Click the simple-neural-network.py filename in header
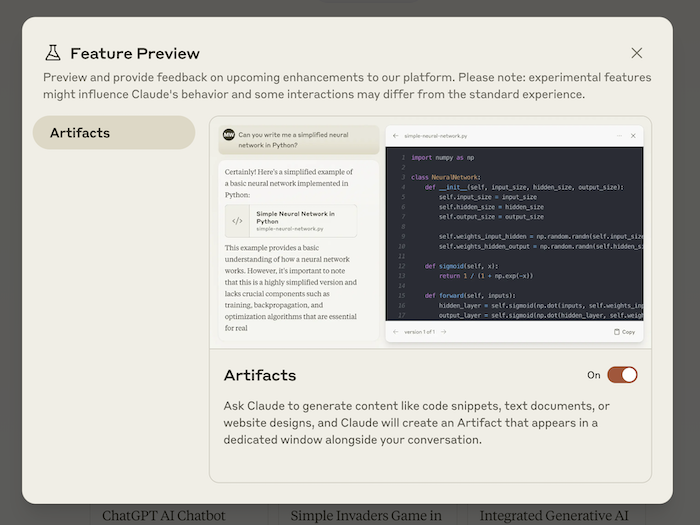This screenshot has width=700, height=525. (436, 135)
